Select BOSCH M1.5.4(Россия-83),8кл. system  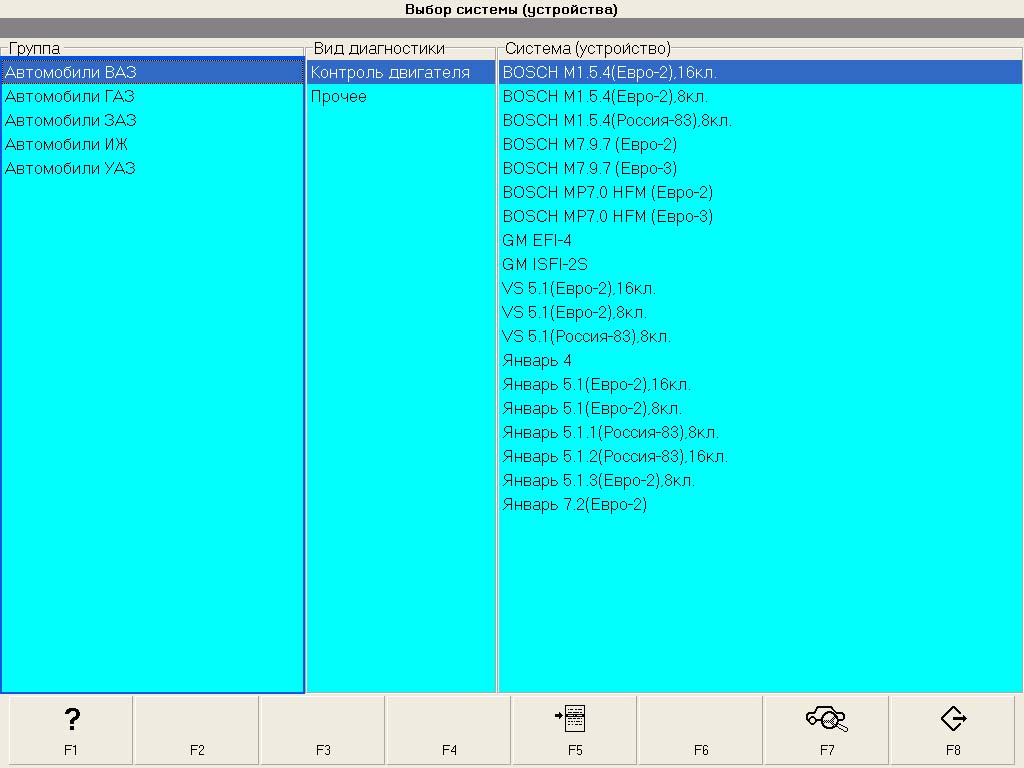coord(761,120)
